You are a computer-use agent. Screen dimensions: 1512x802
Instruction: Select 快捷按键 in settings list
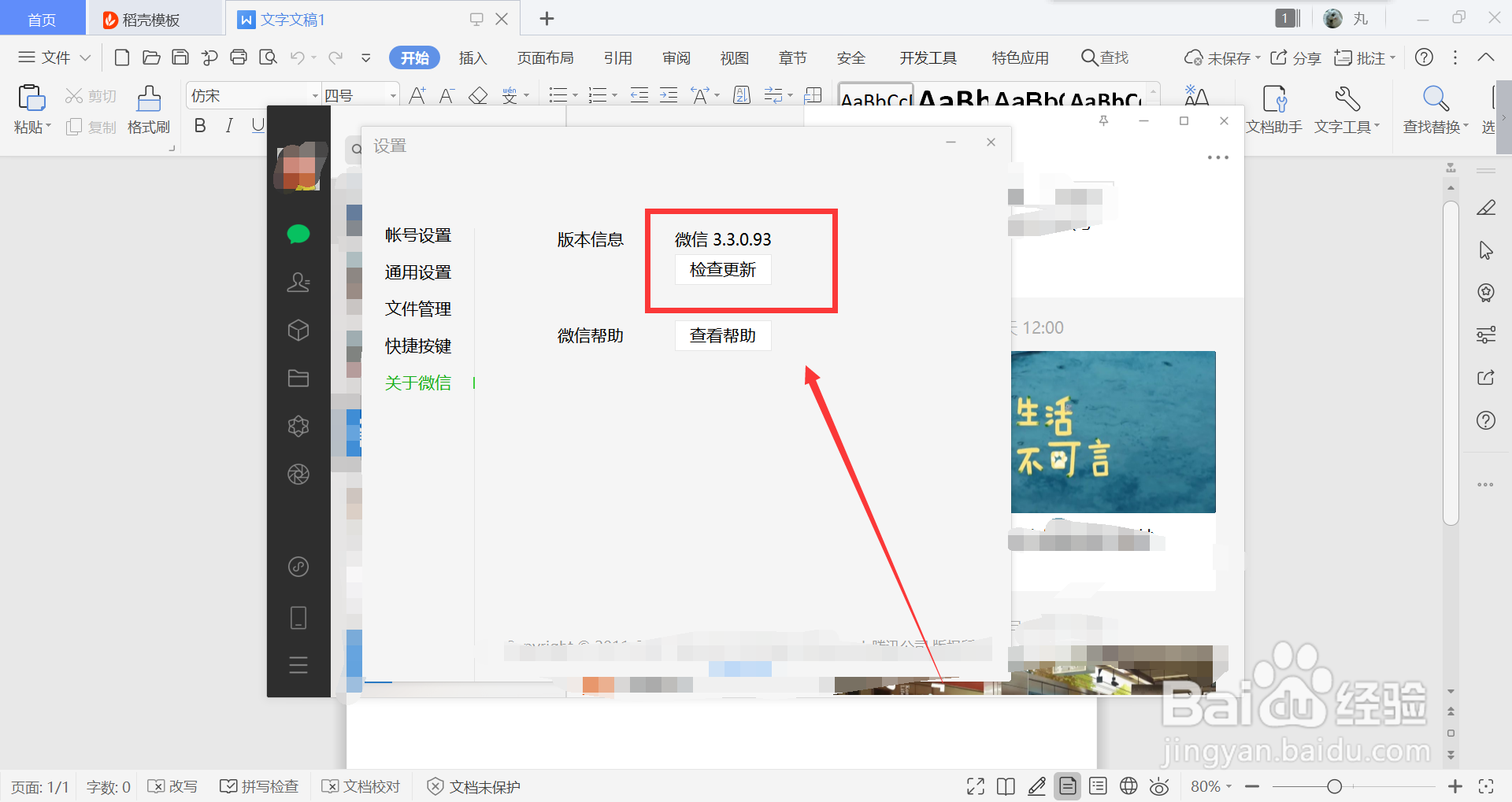[x=418, y=346]
